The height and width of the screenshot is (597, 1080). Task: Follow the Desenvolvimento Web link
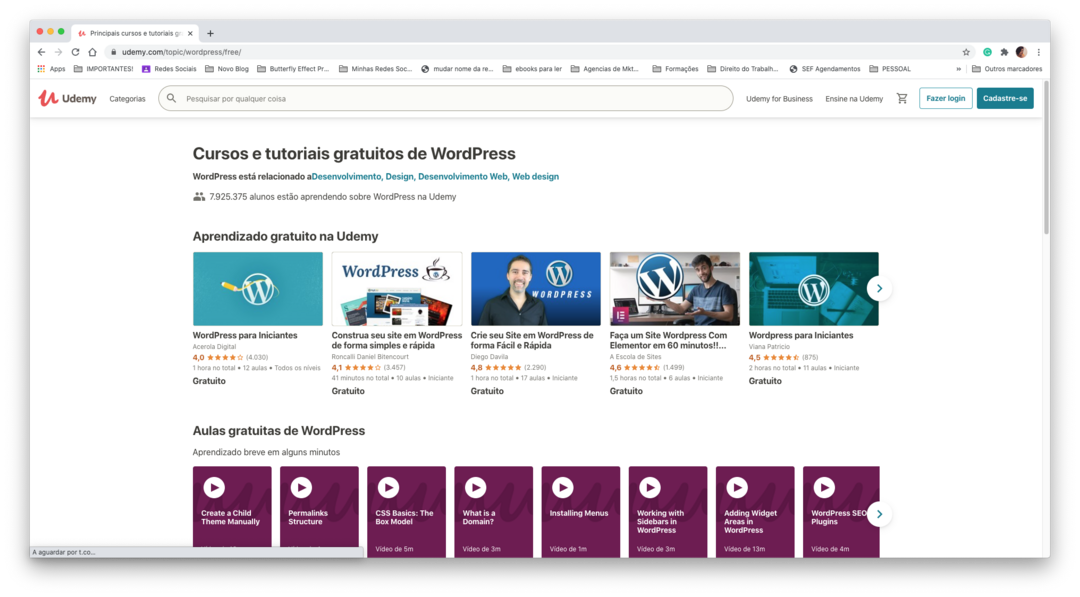click(463, 177)
